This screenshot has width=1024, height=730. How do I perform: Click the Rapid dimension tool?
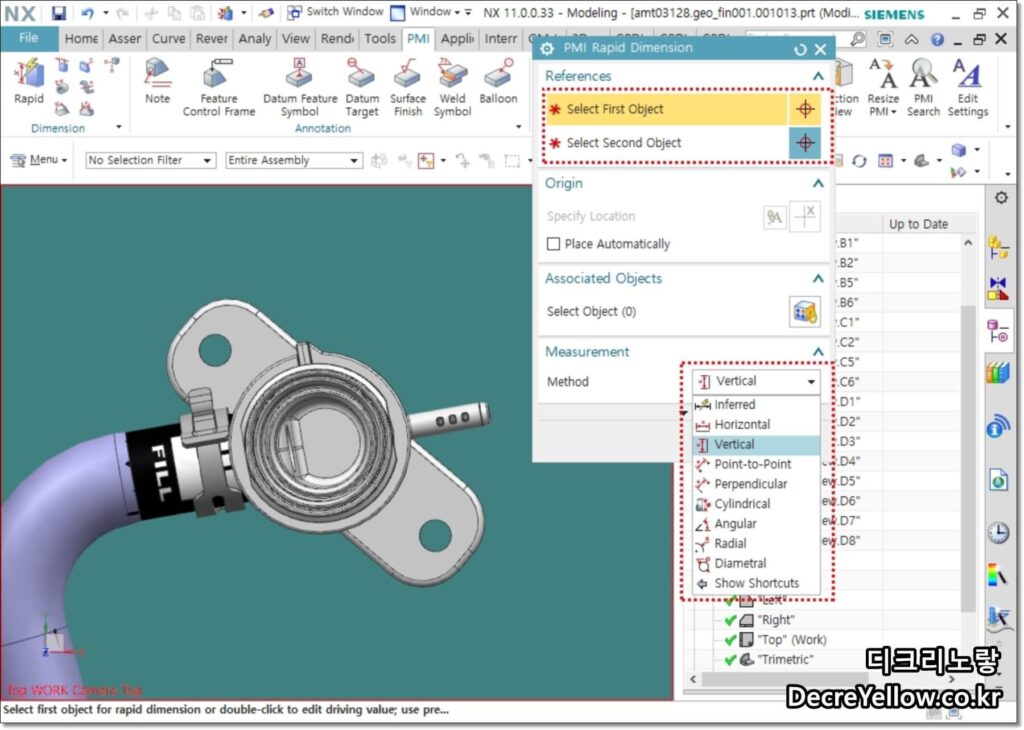29,81
